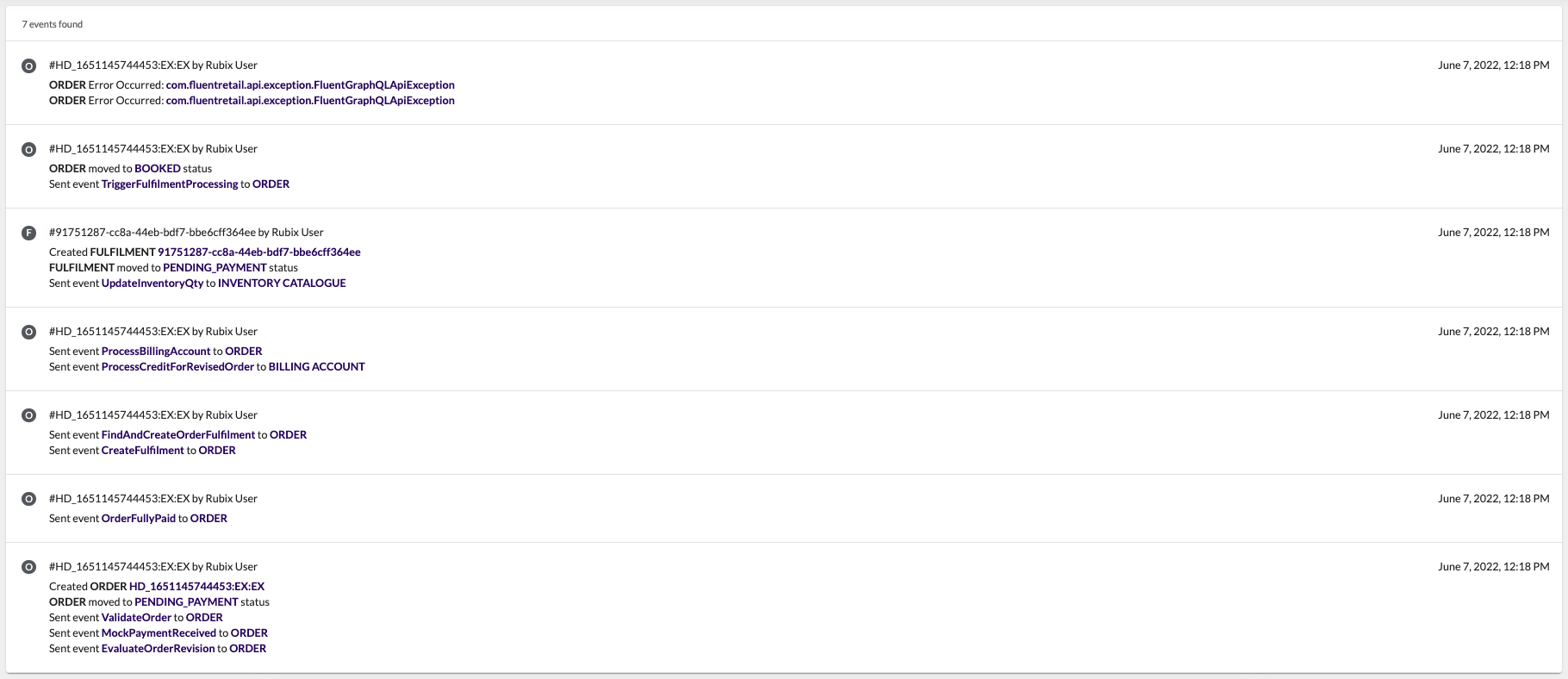
Task: Open the ValidateOrder event link
Action: click(136, 618)
